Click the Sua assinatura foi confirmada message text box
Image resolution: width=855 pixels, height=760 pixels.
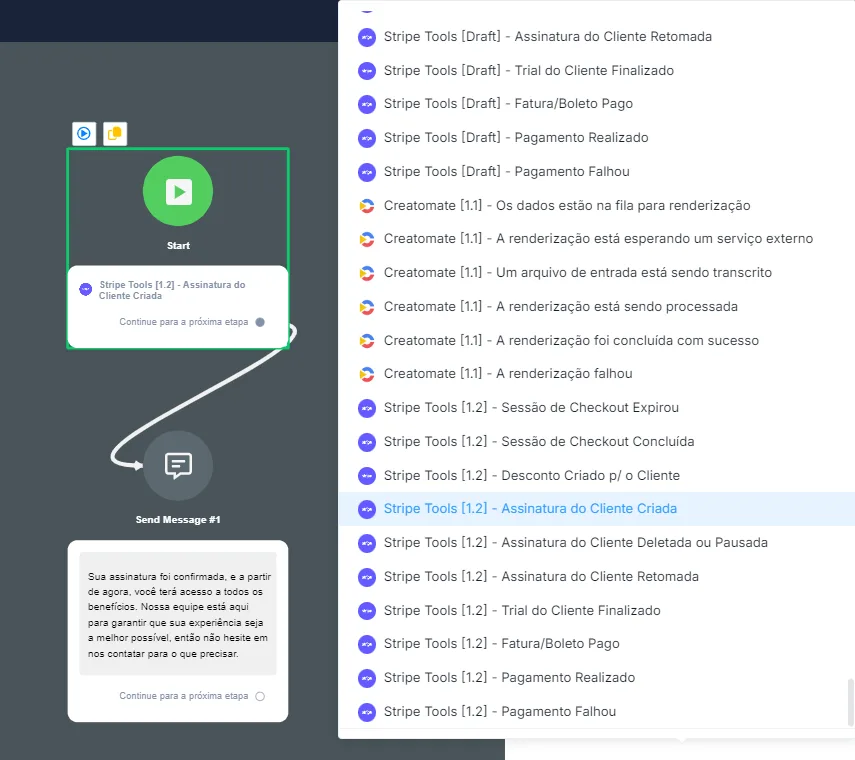click(x=178, y=614)
